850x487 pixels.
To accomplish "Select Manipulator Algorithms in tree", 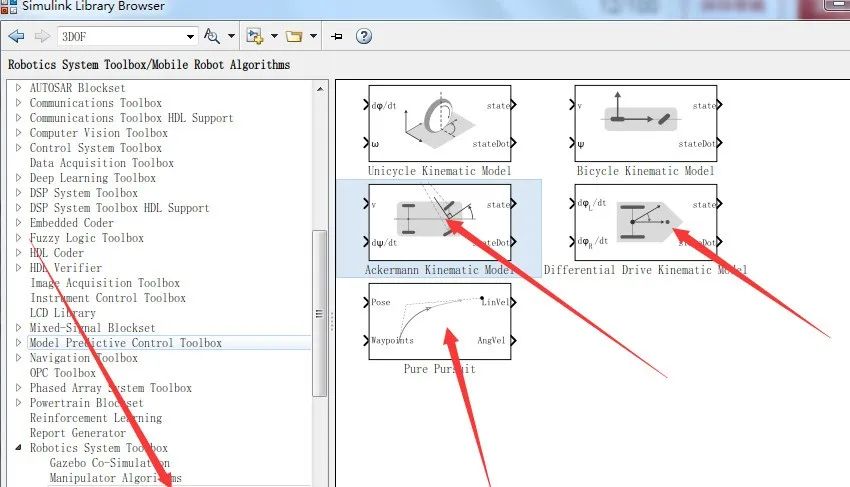I will coord(115,478).
